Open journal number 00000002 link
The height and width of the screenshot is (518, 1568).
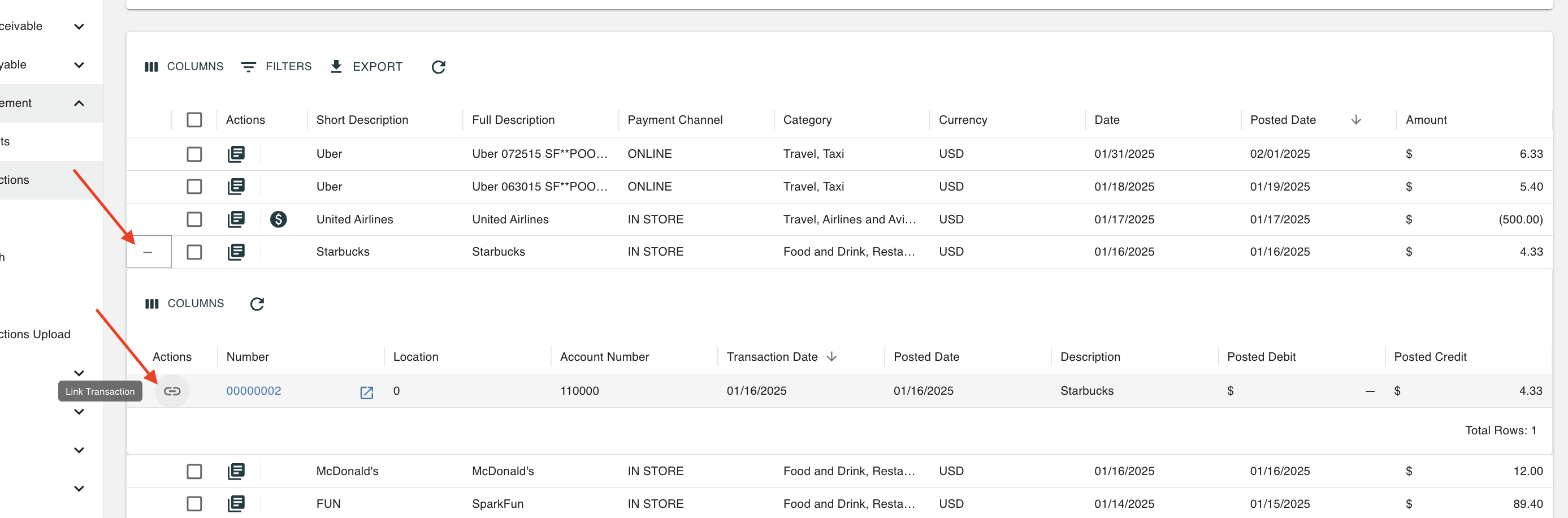[254, 391]
